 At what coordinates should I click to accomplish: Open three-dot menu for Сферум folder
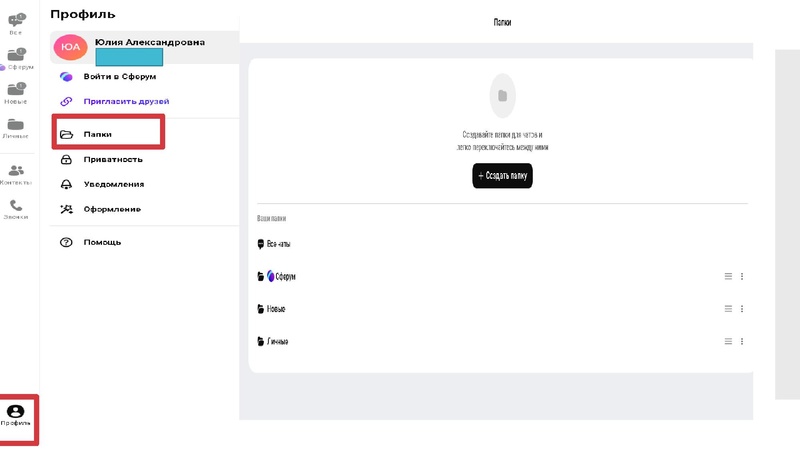click(741, 277)
